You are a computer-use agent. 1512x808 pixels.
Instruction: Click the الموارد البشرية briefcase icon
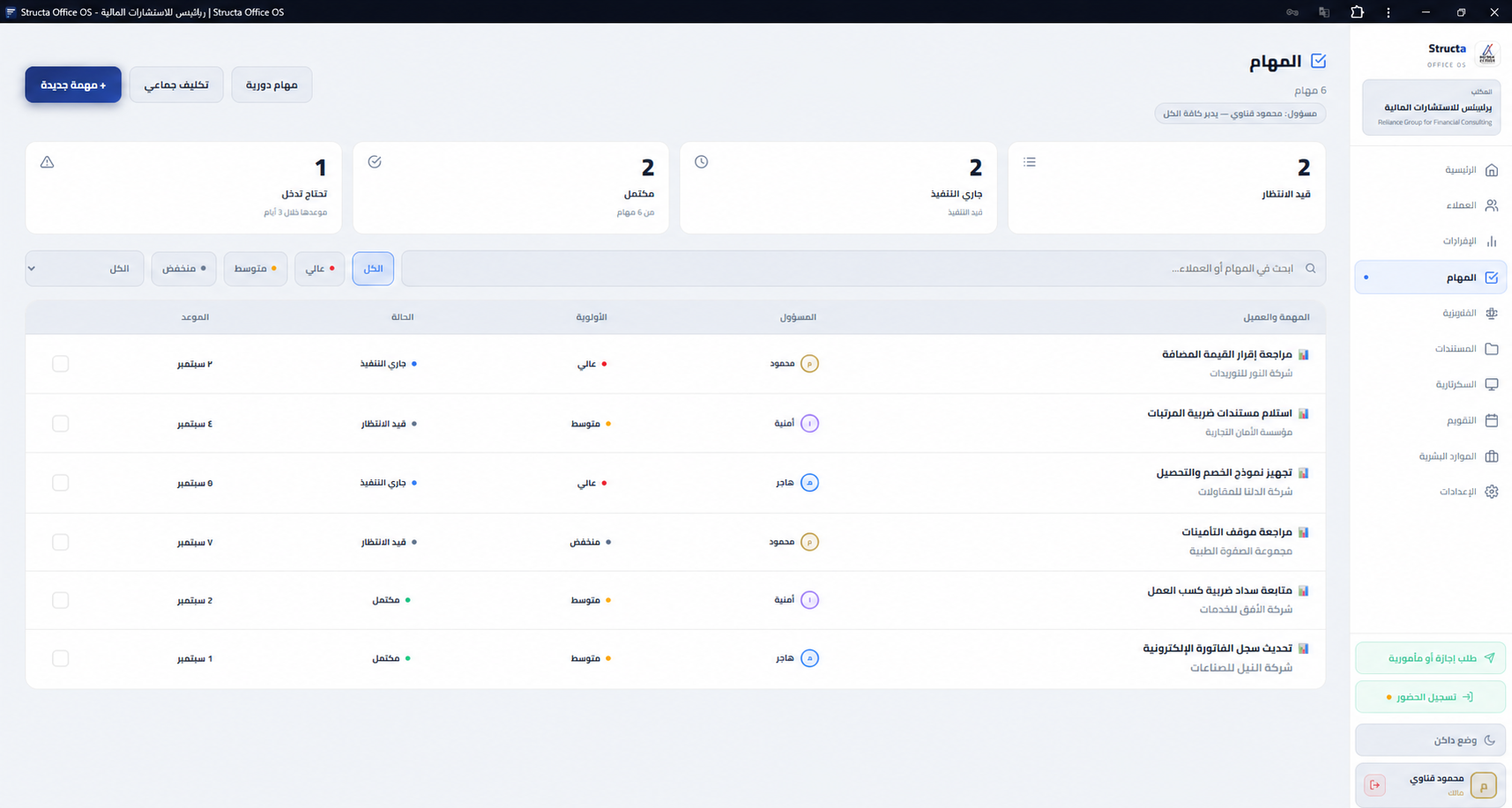[1492, 456]
